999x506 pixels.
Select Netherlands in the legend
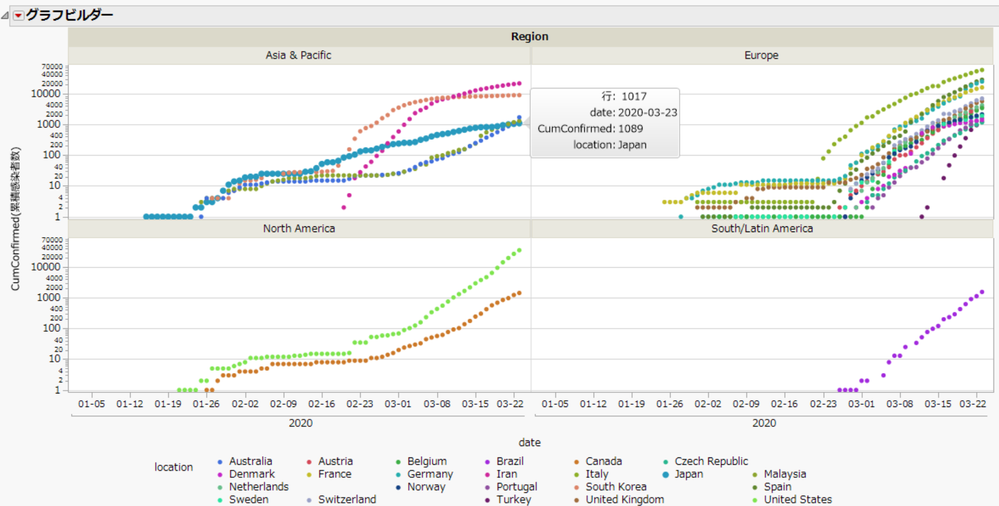[259, 487]
